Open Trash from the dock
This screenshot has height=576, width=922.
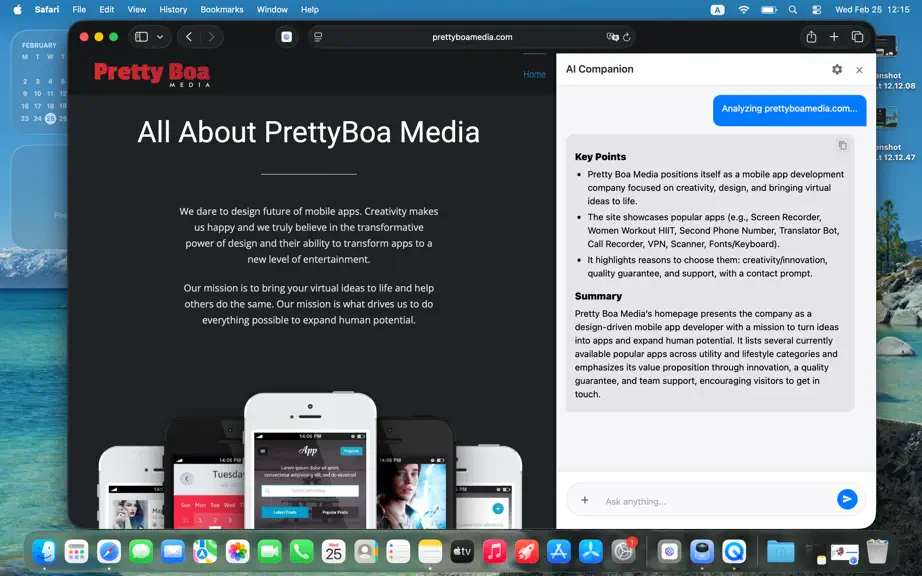pyautogui.click(x=877, y=551)
